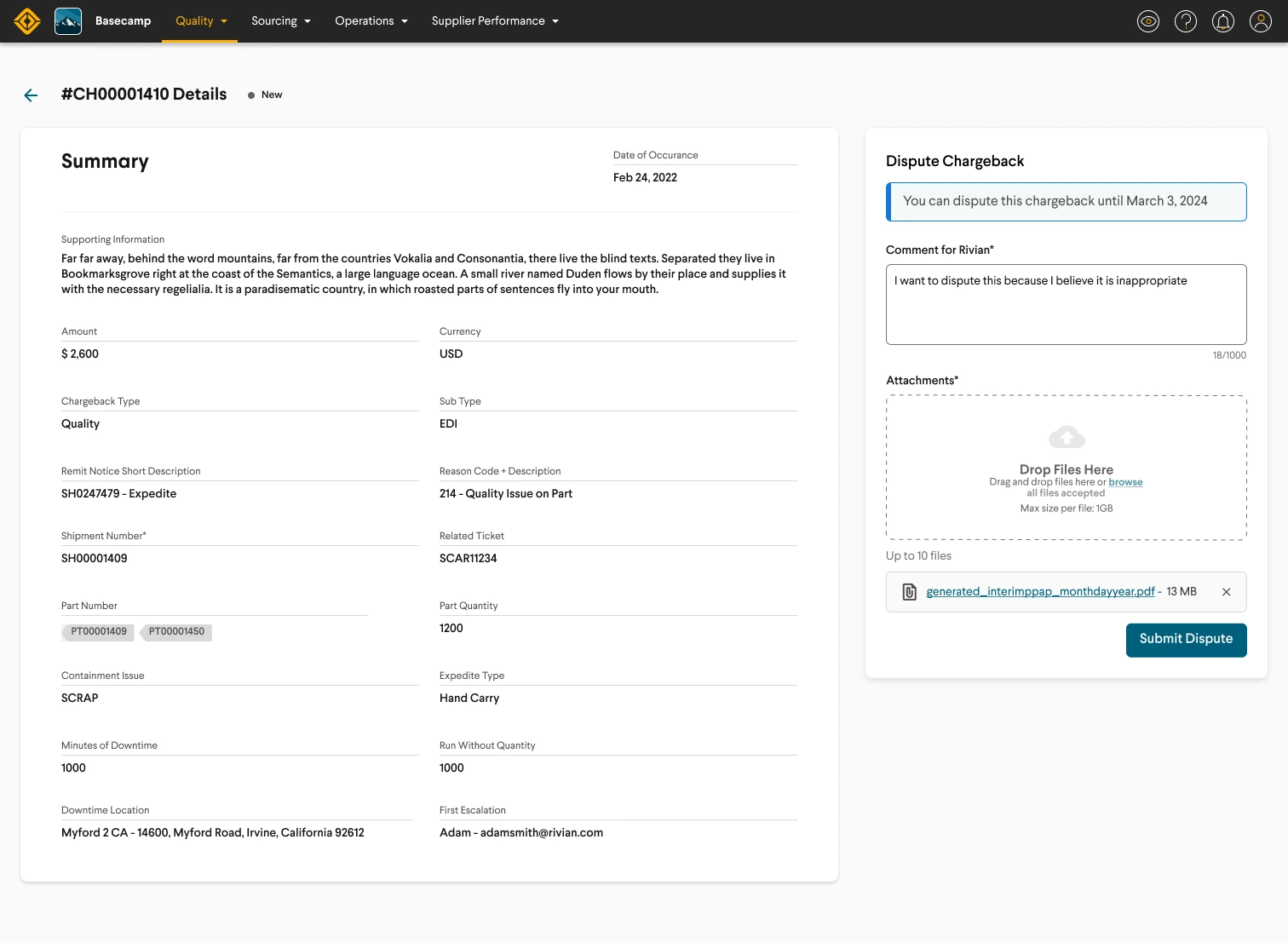Screen dimensions: 1288x943
Task: Open generated_interimppap_monthdayyear.pdf link
Action: coord(1040,592)
